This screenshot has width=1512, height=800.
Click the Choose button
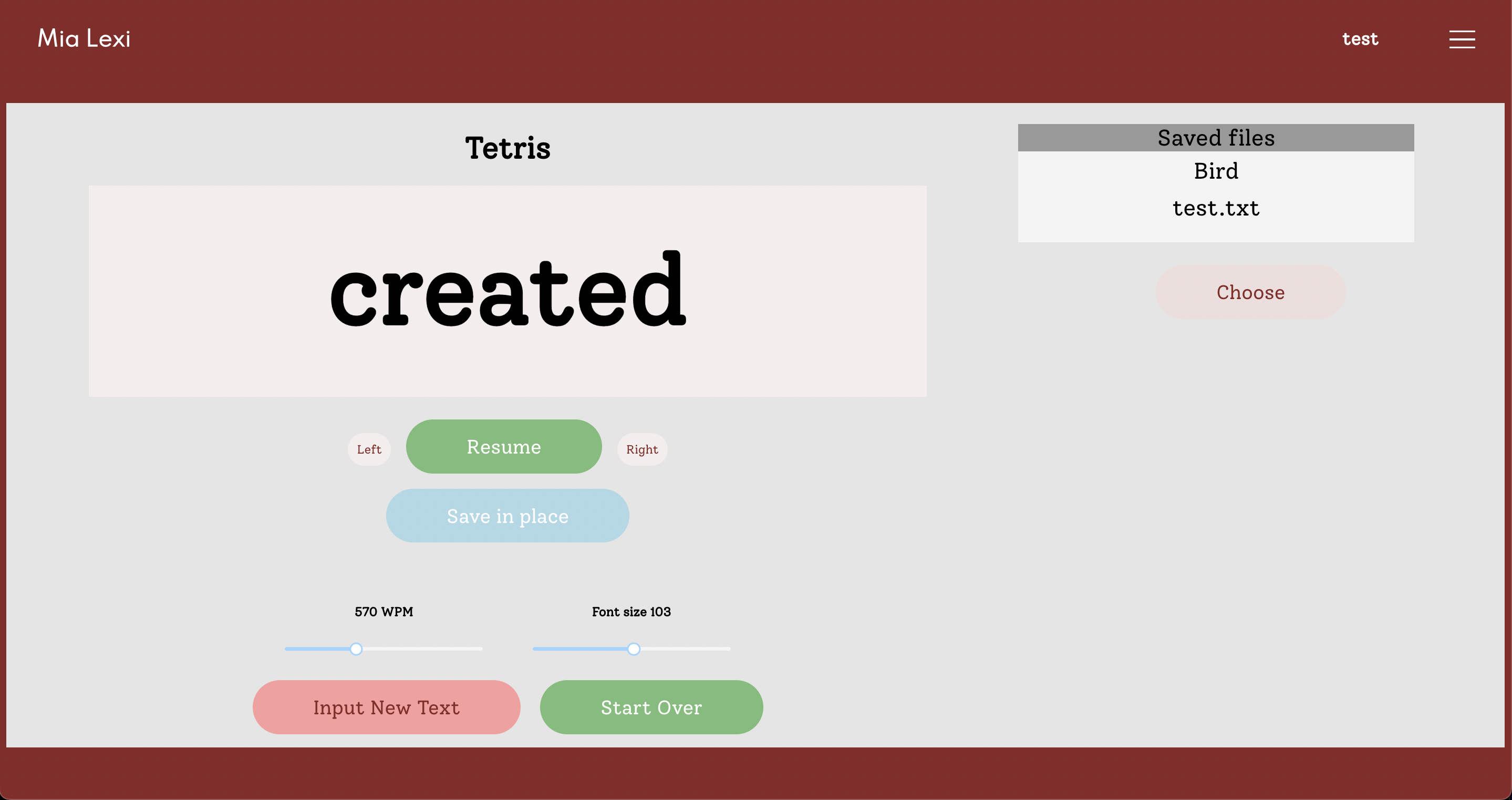(x=1251, y=292)
